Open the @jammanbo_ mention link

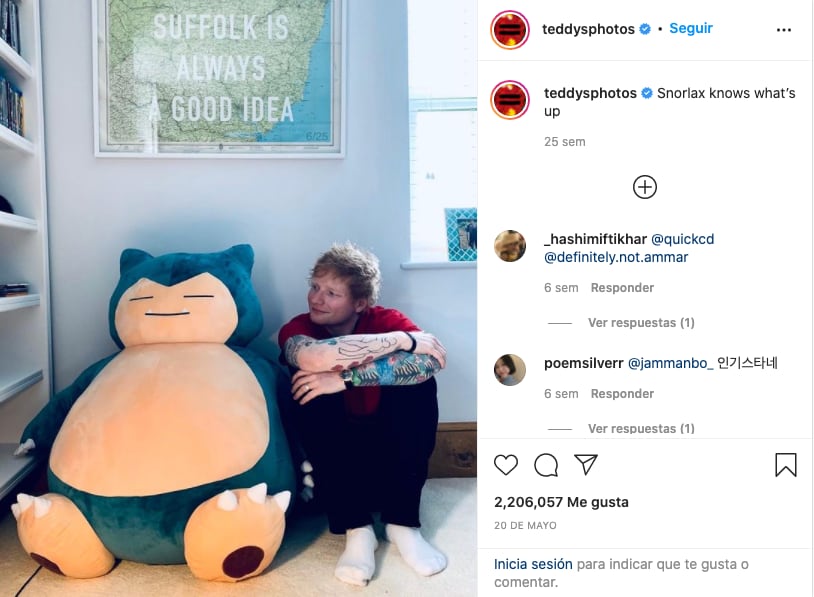click(671, 363)
